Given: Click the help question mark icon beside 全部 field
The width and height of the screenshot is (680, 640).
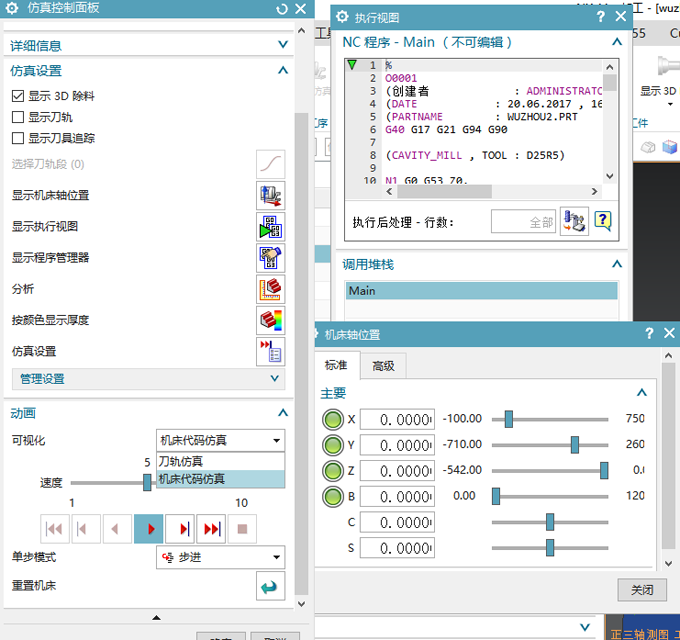Looking at the screenshot, I should pos(602,221).
